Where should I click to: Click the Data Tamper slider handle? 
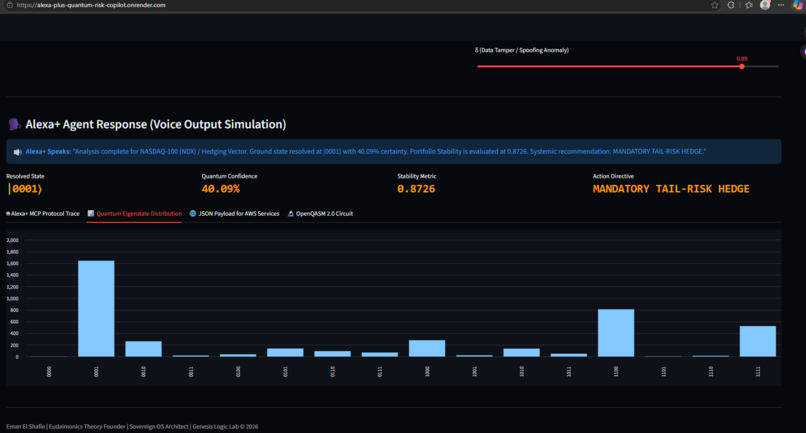pyautogui.click(x=742, y=66)
